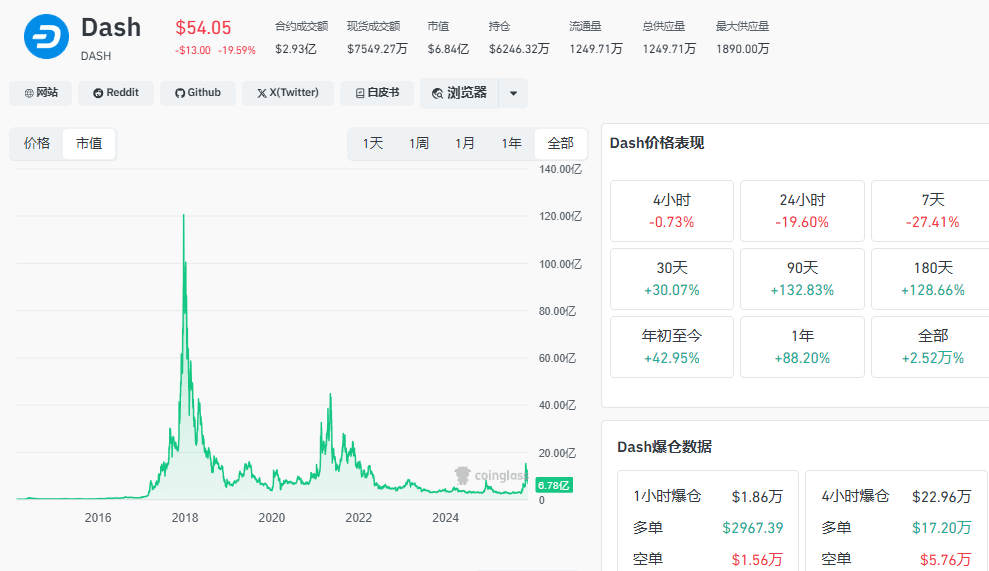Open the Reddit community link

[116, 93]
